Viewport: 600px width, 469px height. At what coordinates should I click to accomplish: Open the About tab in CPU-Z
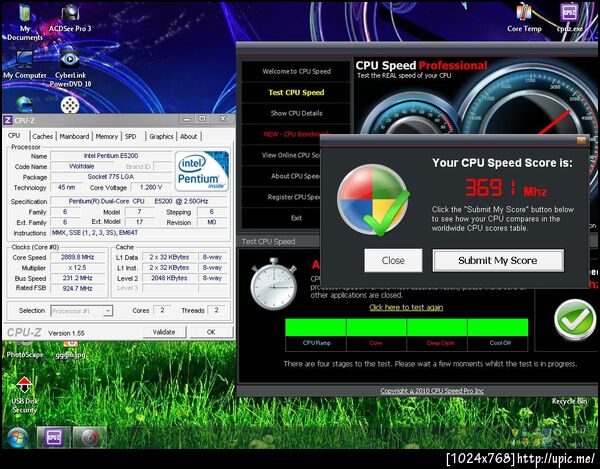tap(189, 136)
